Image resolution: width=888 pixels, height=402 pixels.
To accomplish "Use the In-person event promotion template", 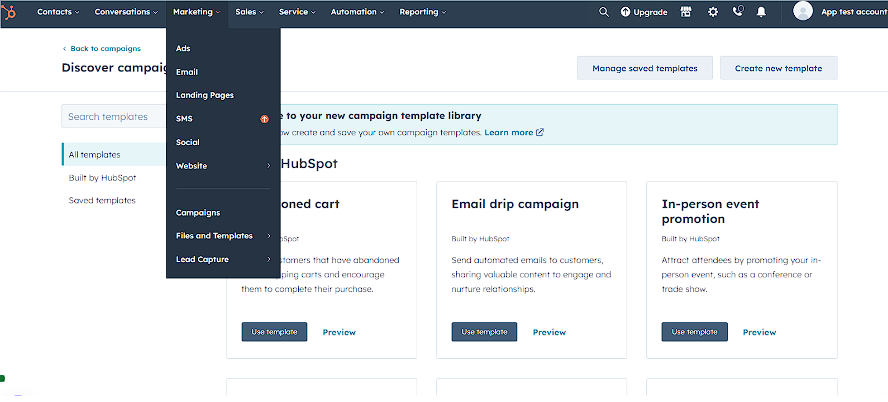I will point(694,332).
